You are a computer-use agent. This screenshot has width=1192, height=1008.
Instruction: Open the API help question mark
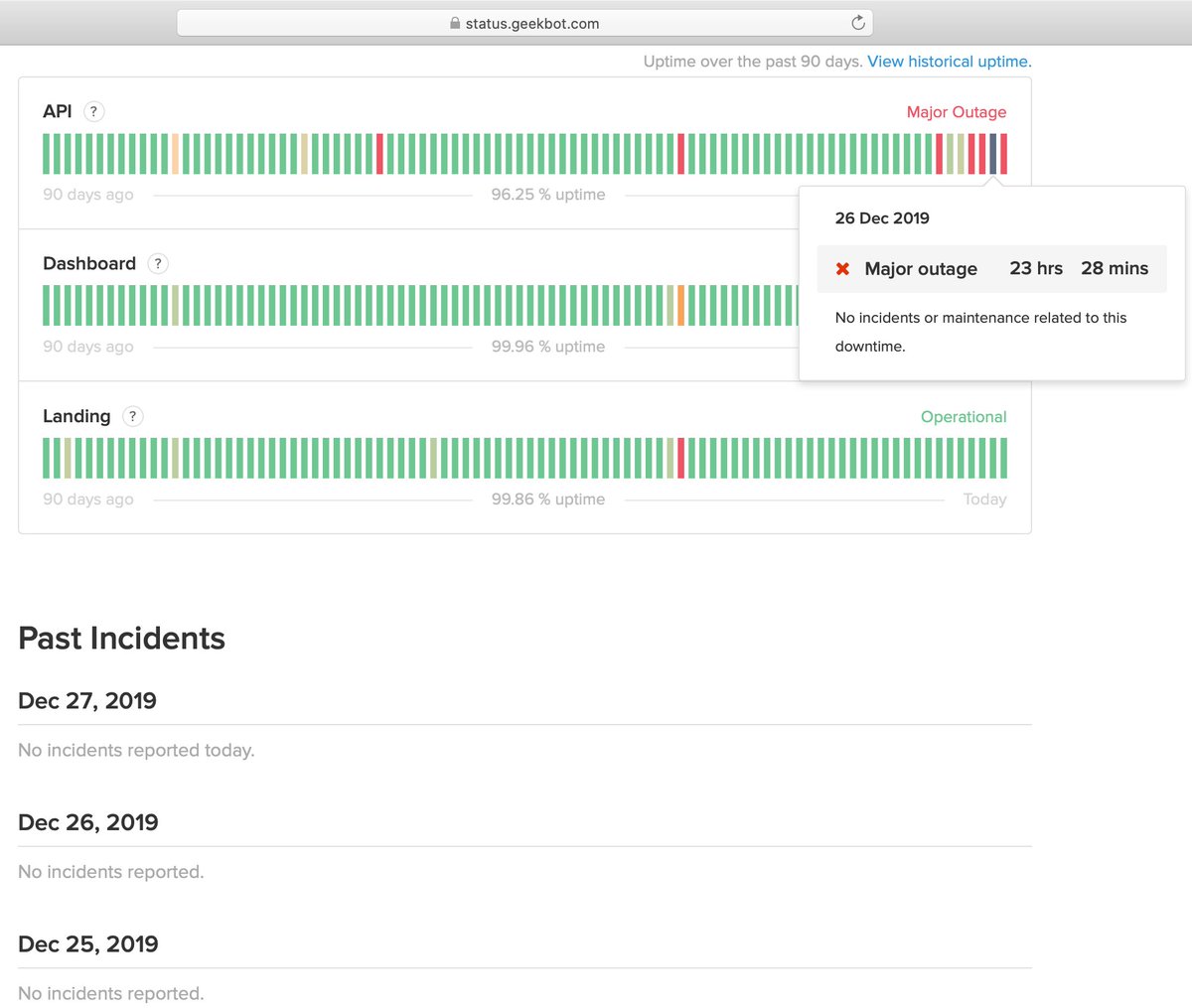pyautogui.click(x=93, y=111)
